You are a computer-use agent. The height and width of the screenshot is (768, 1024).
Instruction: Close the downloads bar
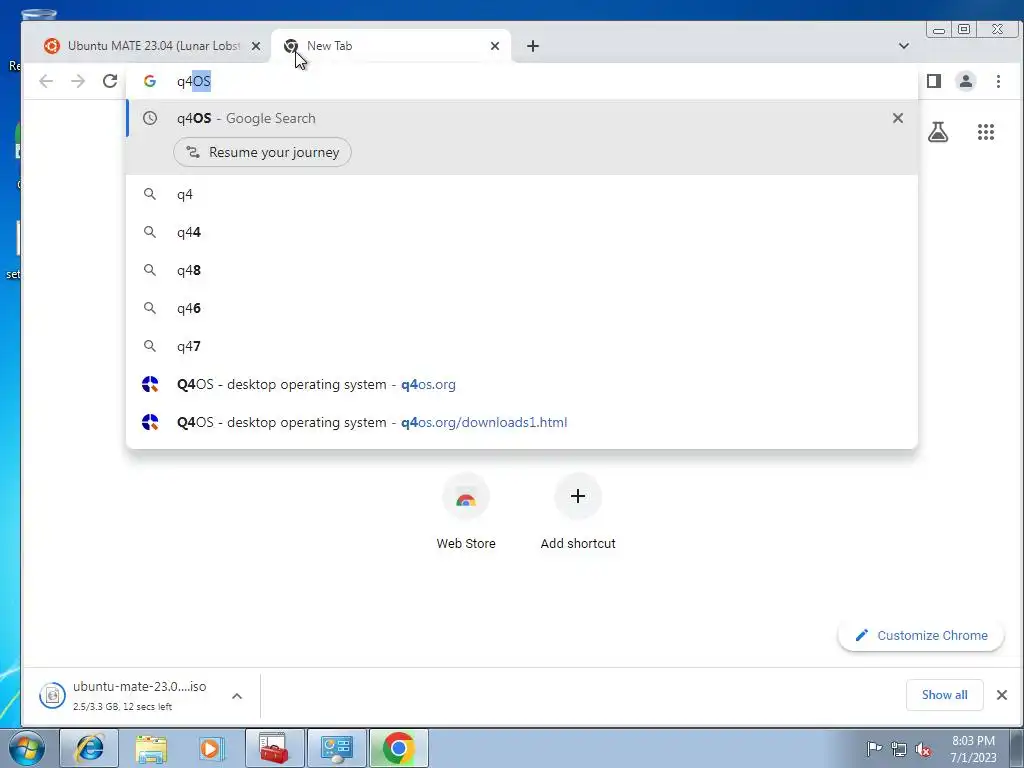pos(1002,695)
